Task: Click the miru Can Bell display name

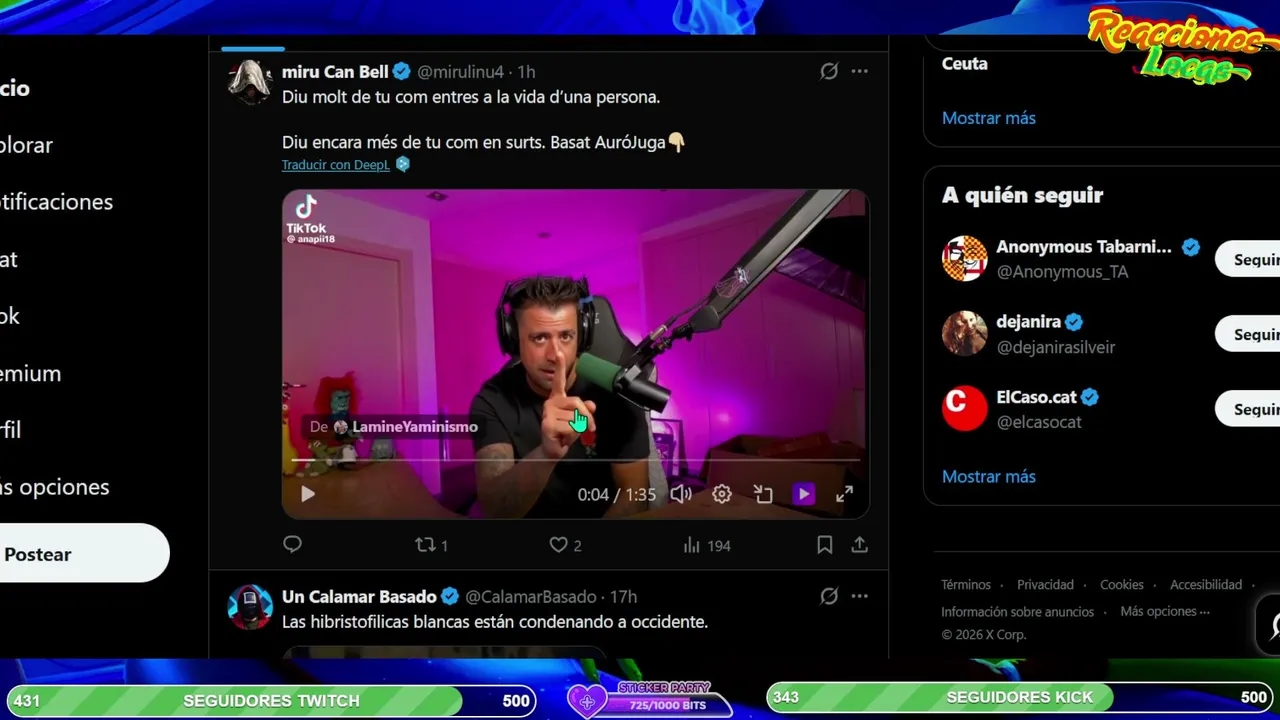Action: [x=335, y=72]
